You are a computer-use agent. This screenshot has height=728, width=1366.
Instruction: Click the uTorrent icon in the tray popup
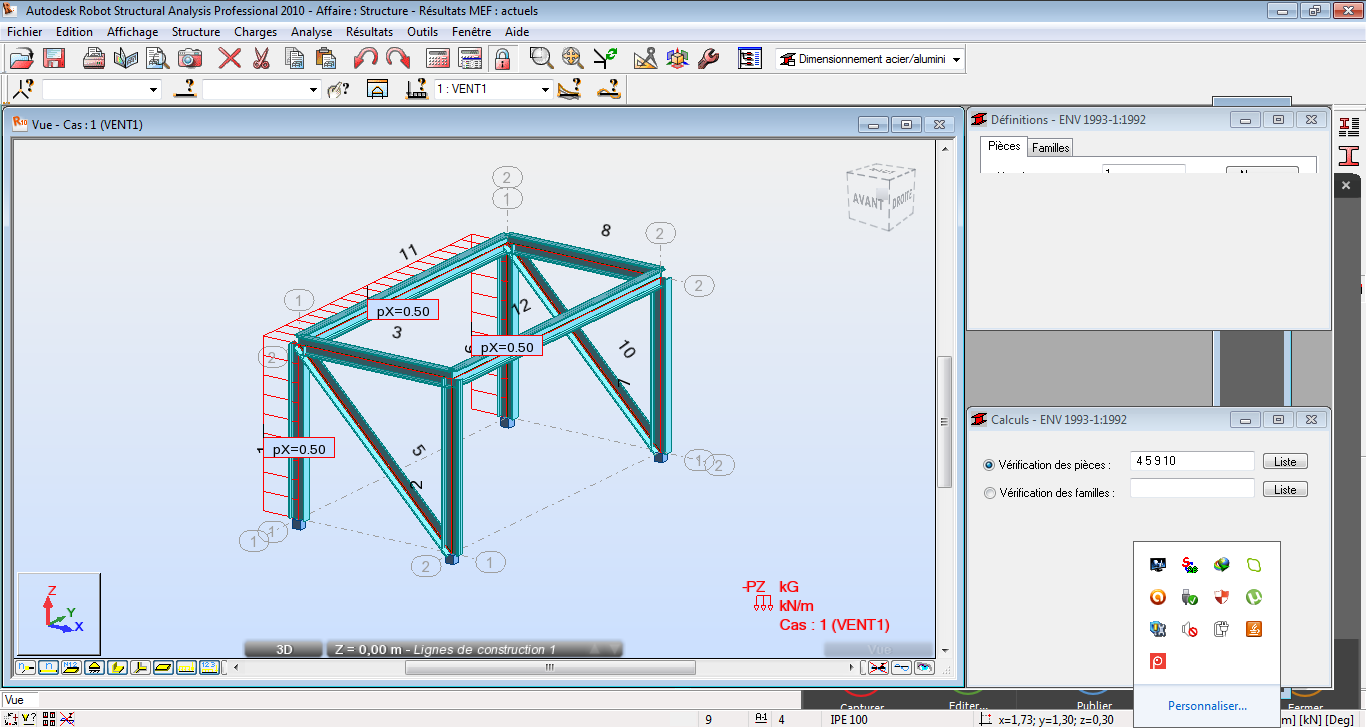click(x=1253, y=597)
